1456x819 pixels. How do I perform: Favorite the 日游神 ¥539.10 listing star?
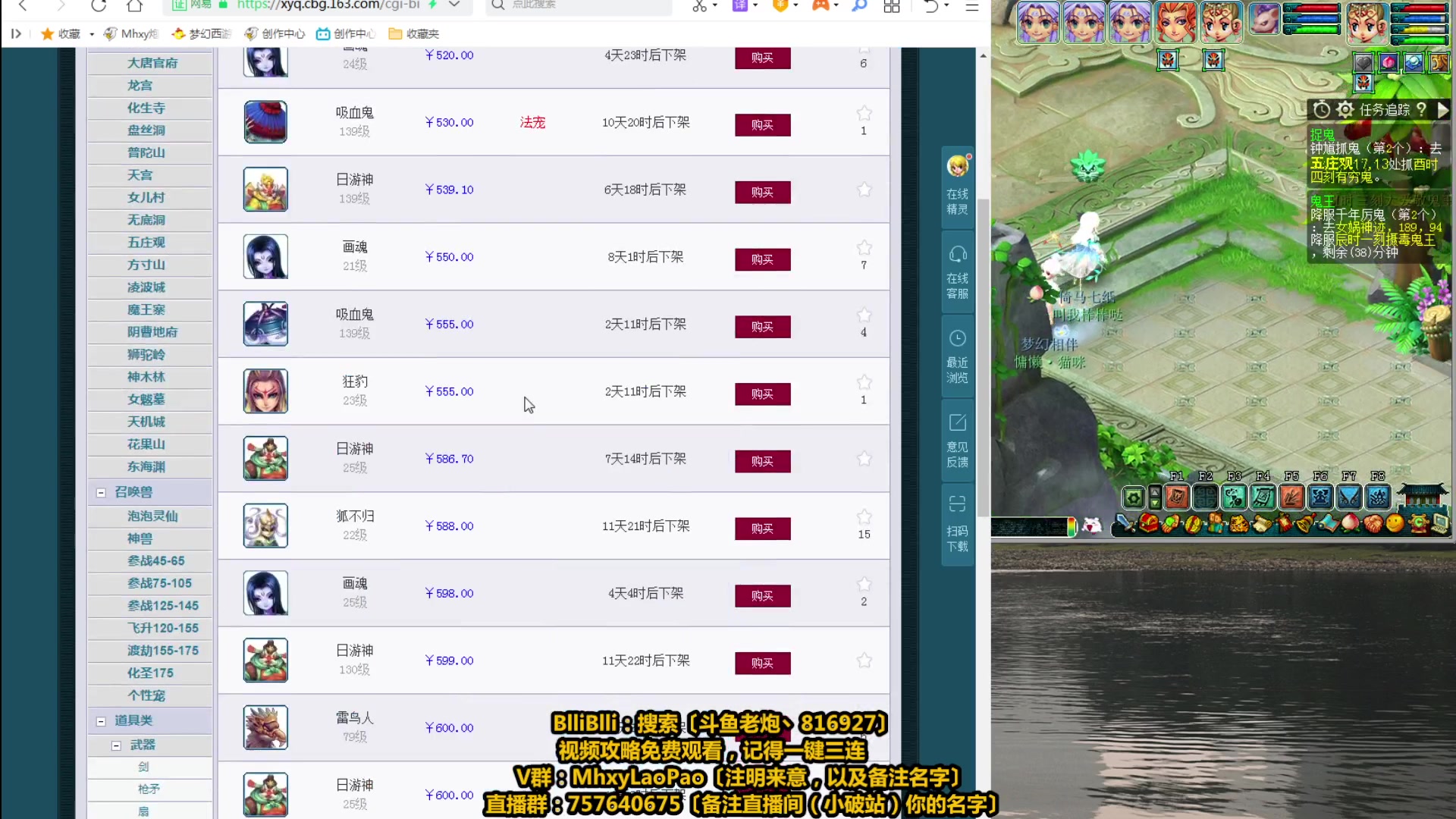pos(864,190)
